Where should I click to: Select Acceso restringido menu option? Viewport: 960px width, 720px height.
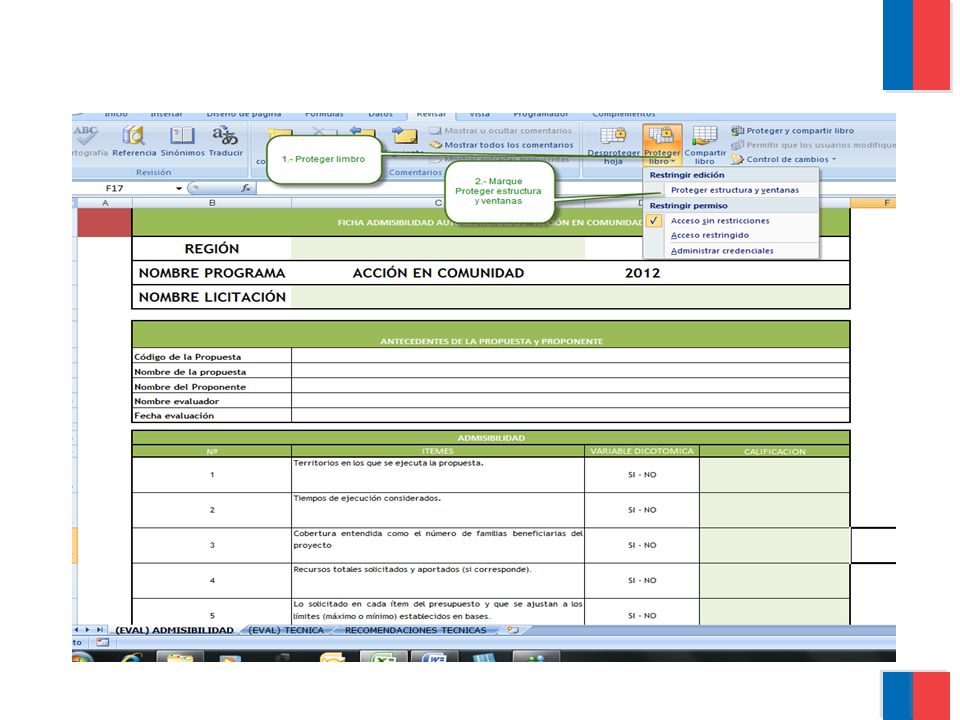tap(710, 235)
